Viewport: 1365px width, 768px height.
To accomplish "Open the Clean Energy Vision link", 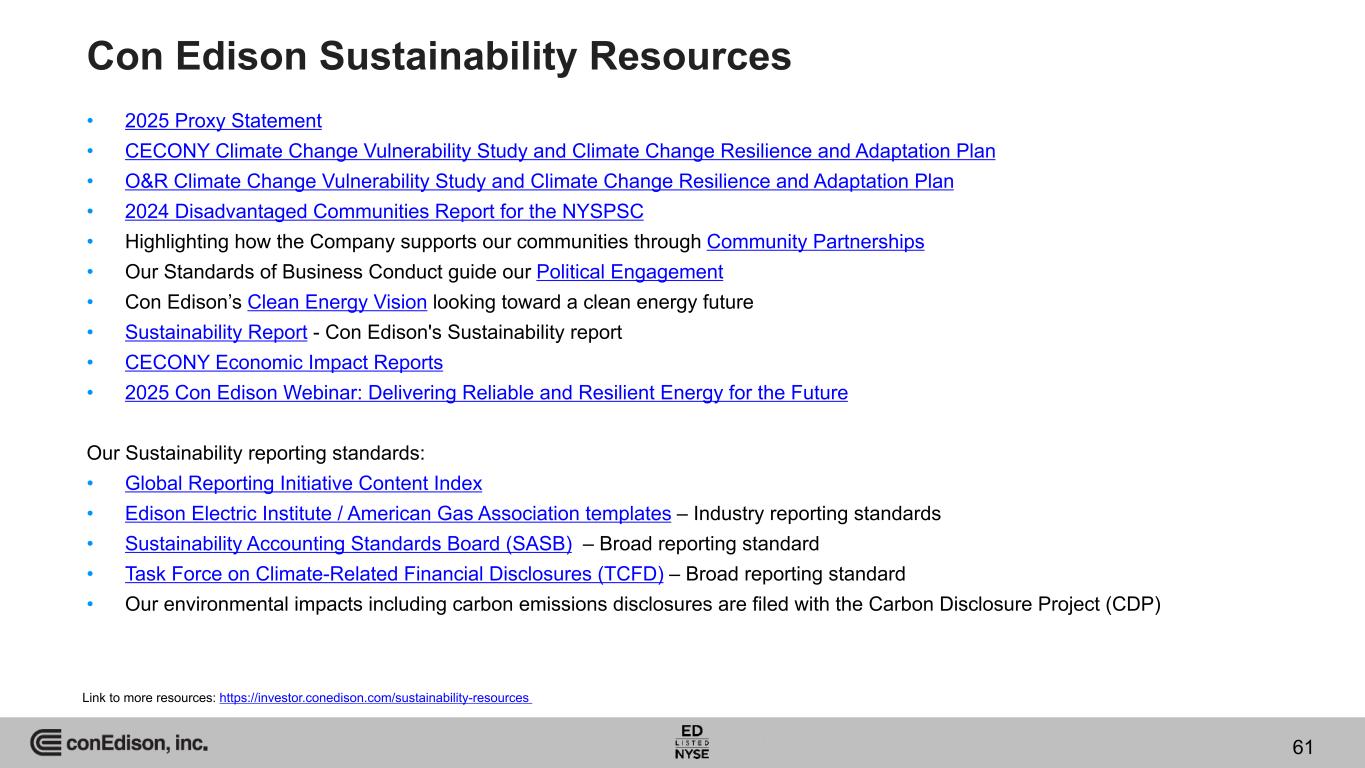I will [337, 302].
